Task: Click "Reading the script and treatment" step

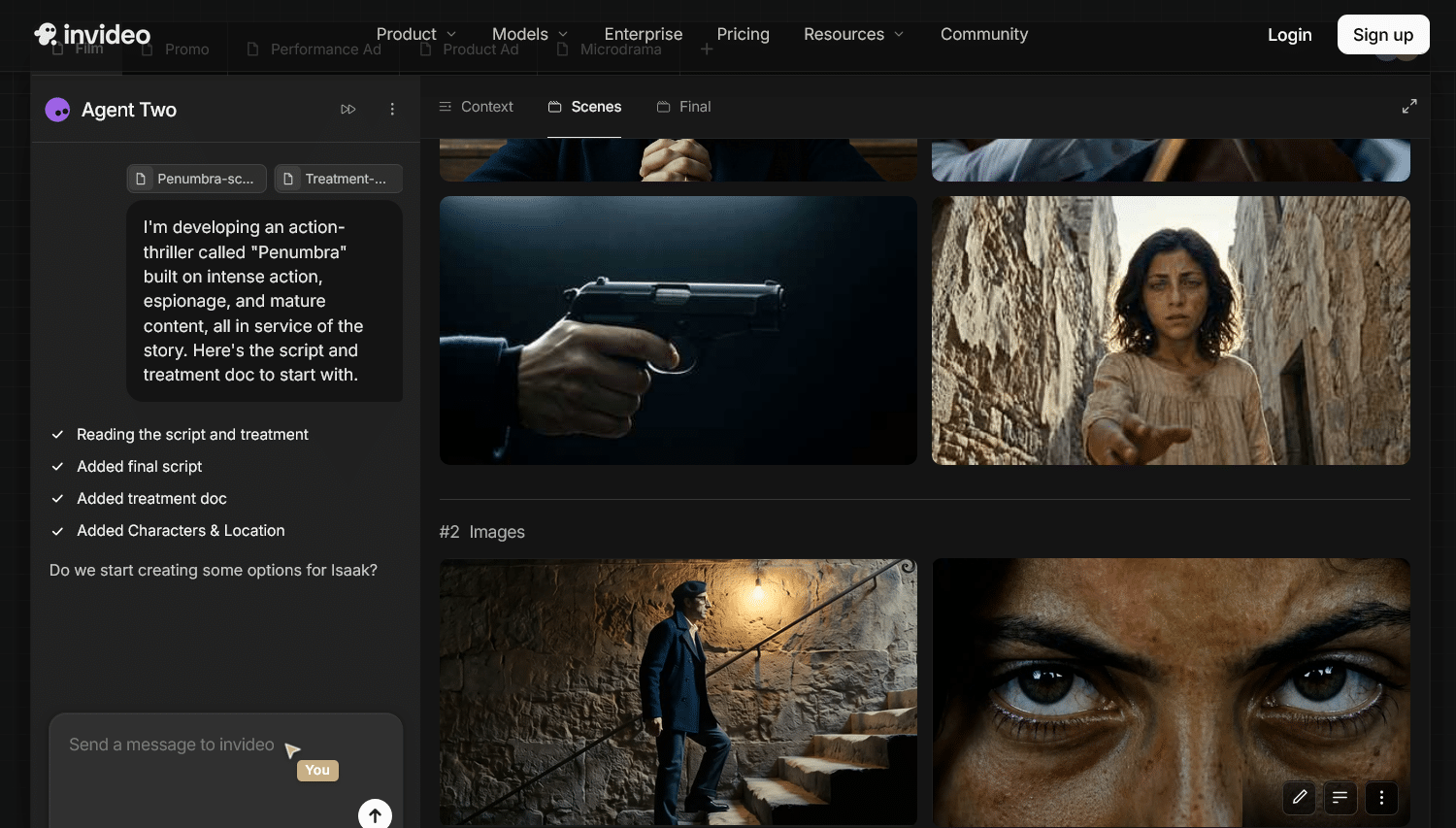Action: (x=192, y=435)
